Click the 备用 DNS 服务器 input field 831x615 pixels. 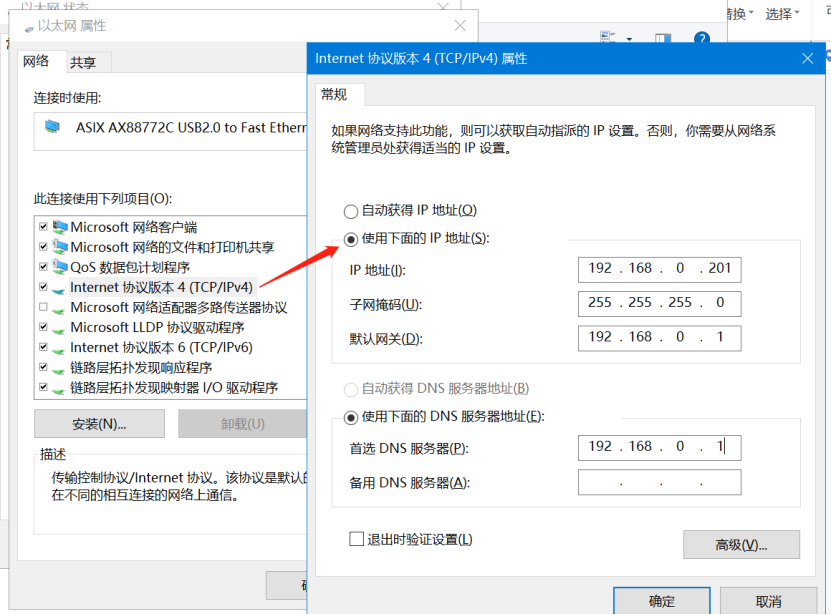[659, 483]
